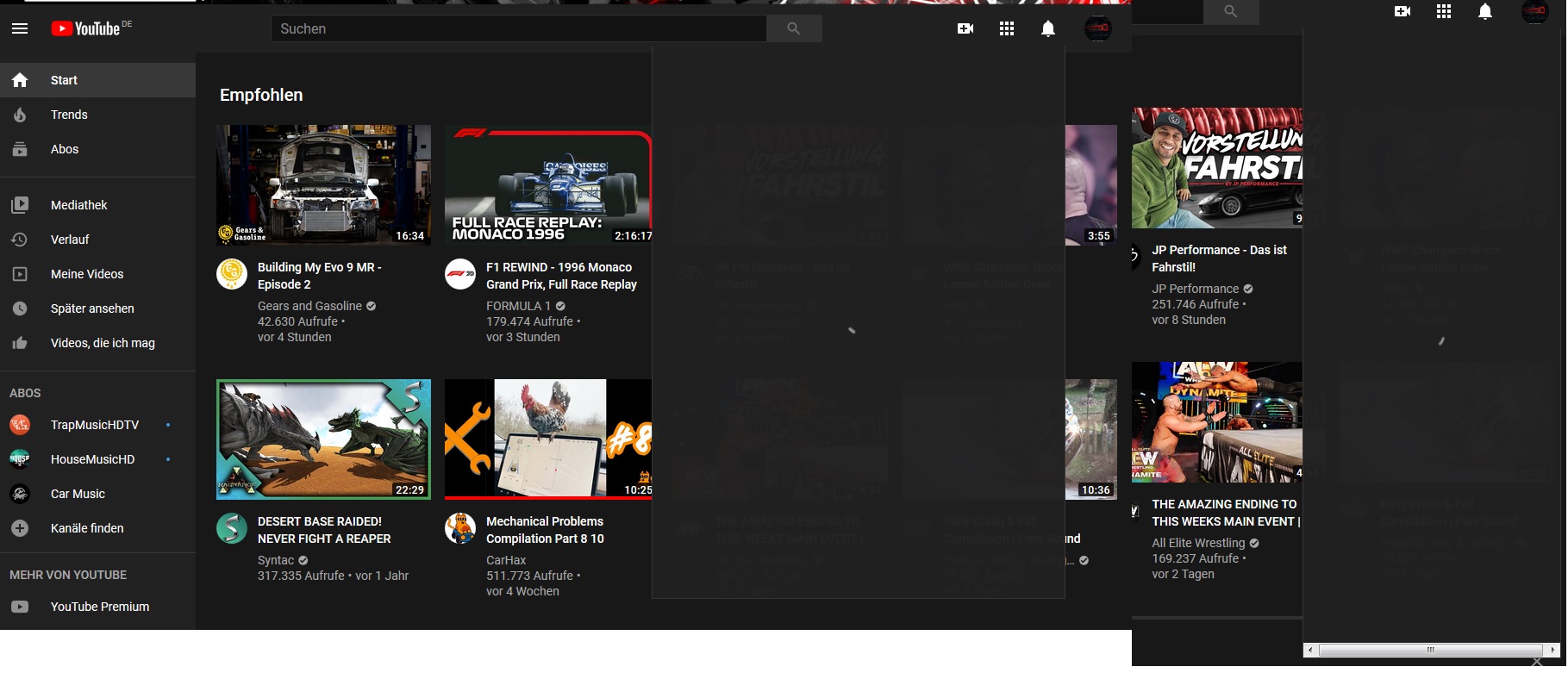The height and width of the screenshot is (679, 1568).
Task: Open Videos, die ich mag
Action: 97,343
